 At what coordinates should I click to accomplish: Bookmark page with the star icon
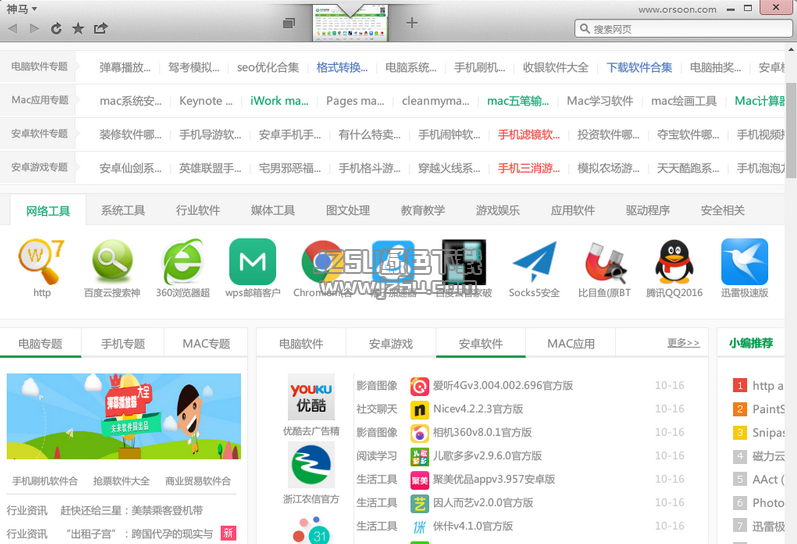click(x=78, y=28)
